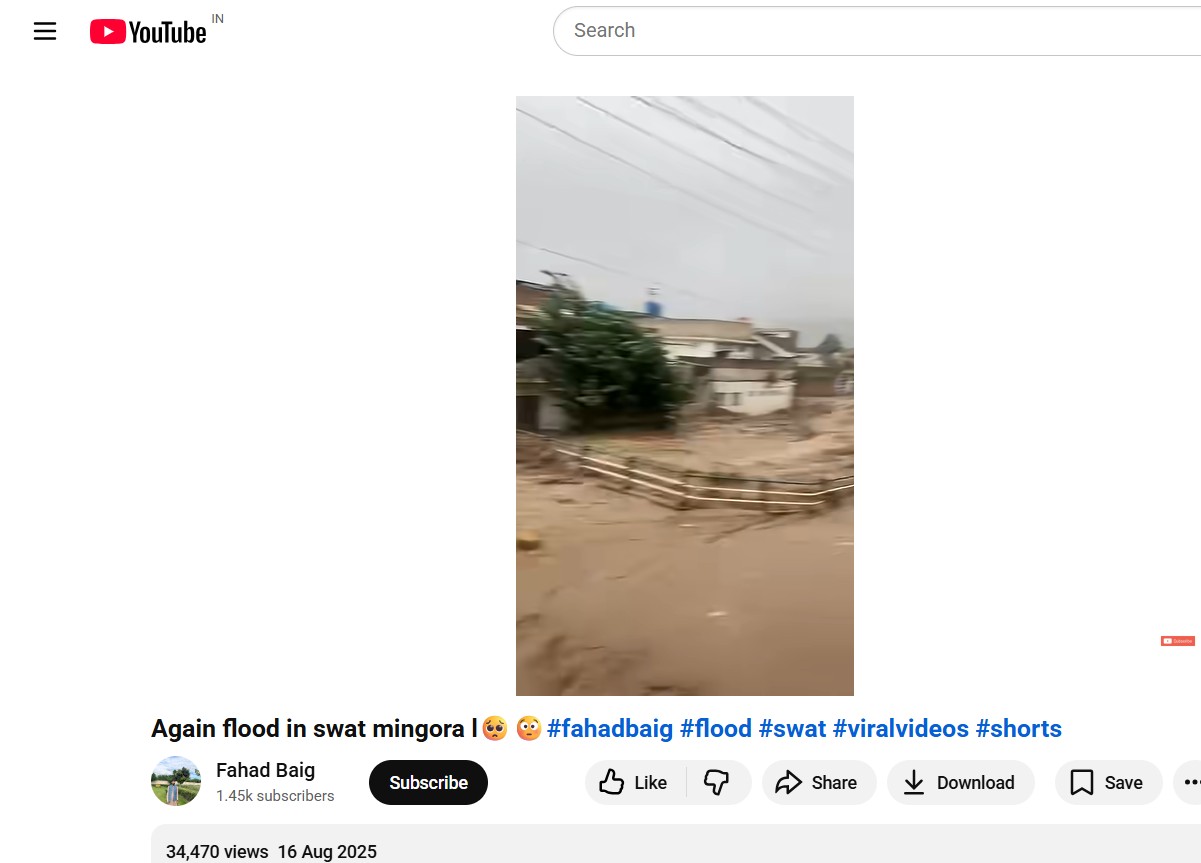Dislike the video with thumbs down
This screenshot has height=863, width=1201.
(717, 783)
